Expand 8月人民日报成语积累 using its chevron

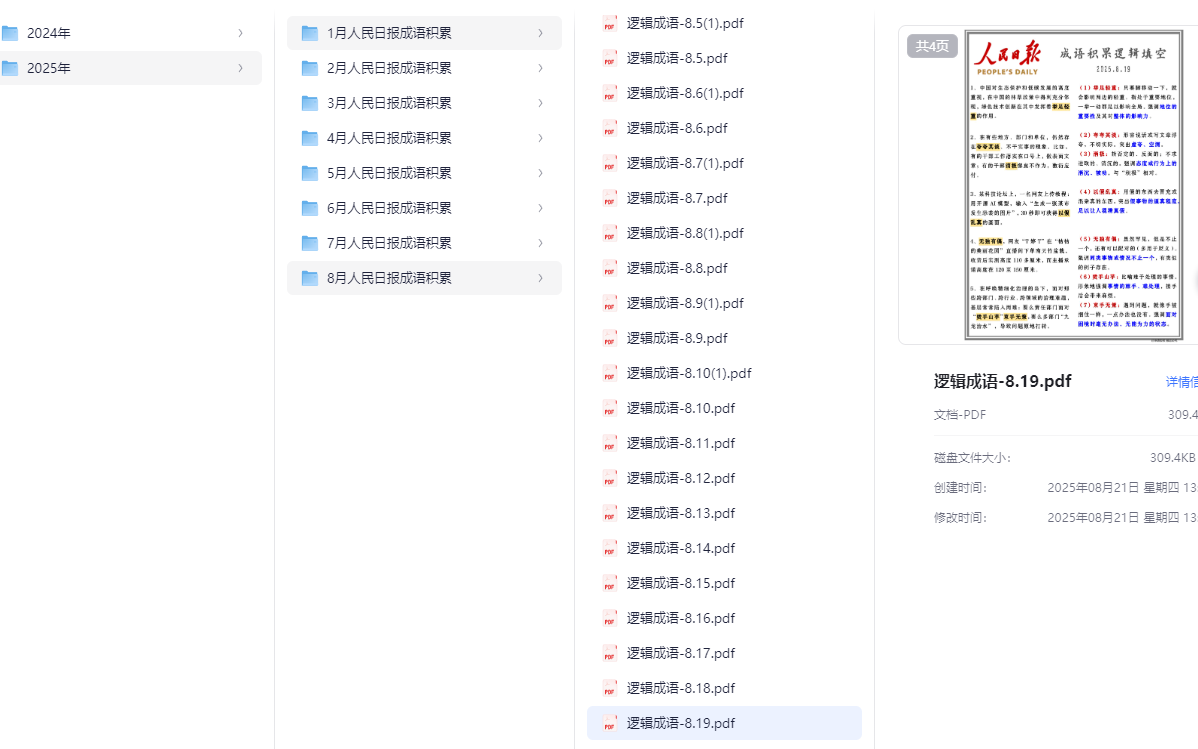(x=540, y=278)
